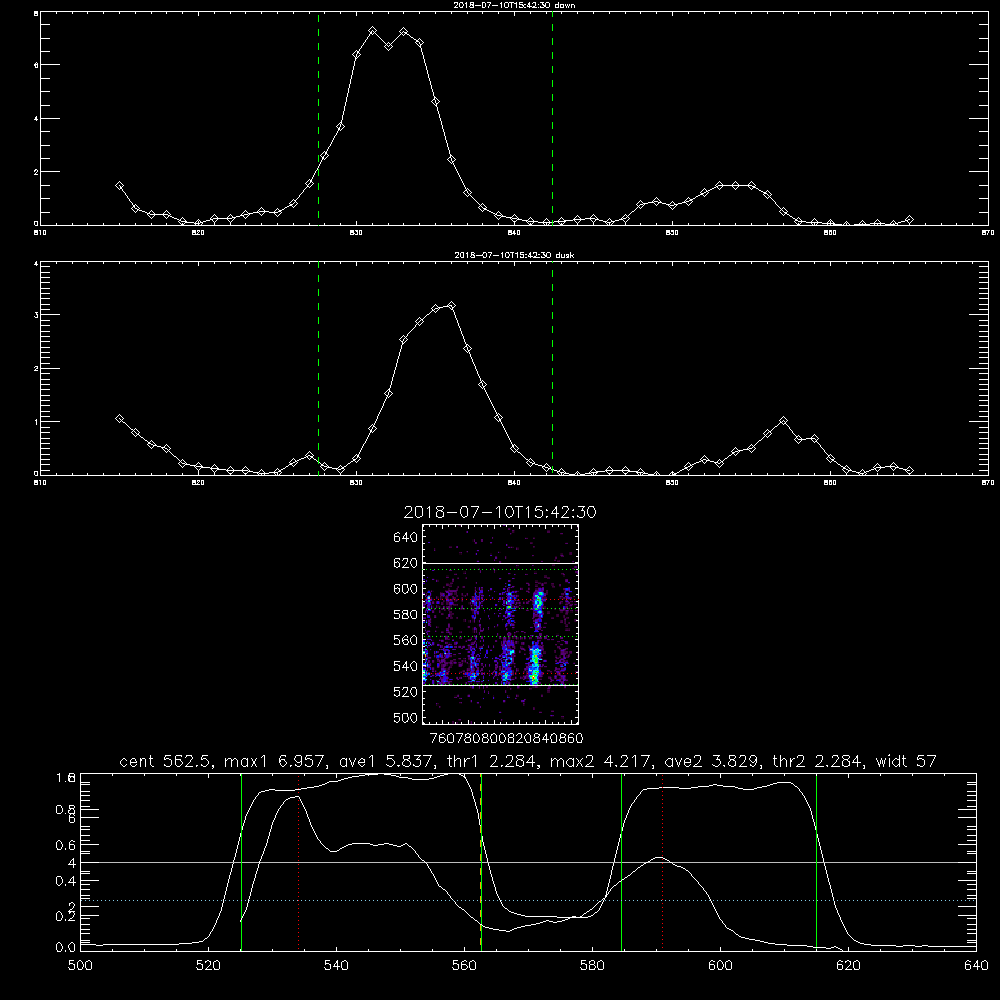The width and height of the screenshot is (1000, 1000).
Task: Click the colored spectral image panel
Action: [500, 624]
